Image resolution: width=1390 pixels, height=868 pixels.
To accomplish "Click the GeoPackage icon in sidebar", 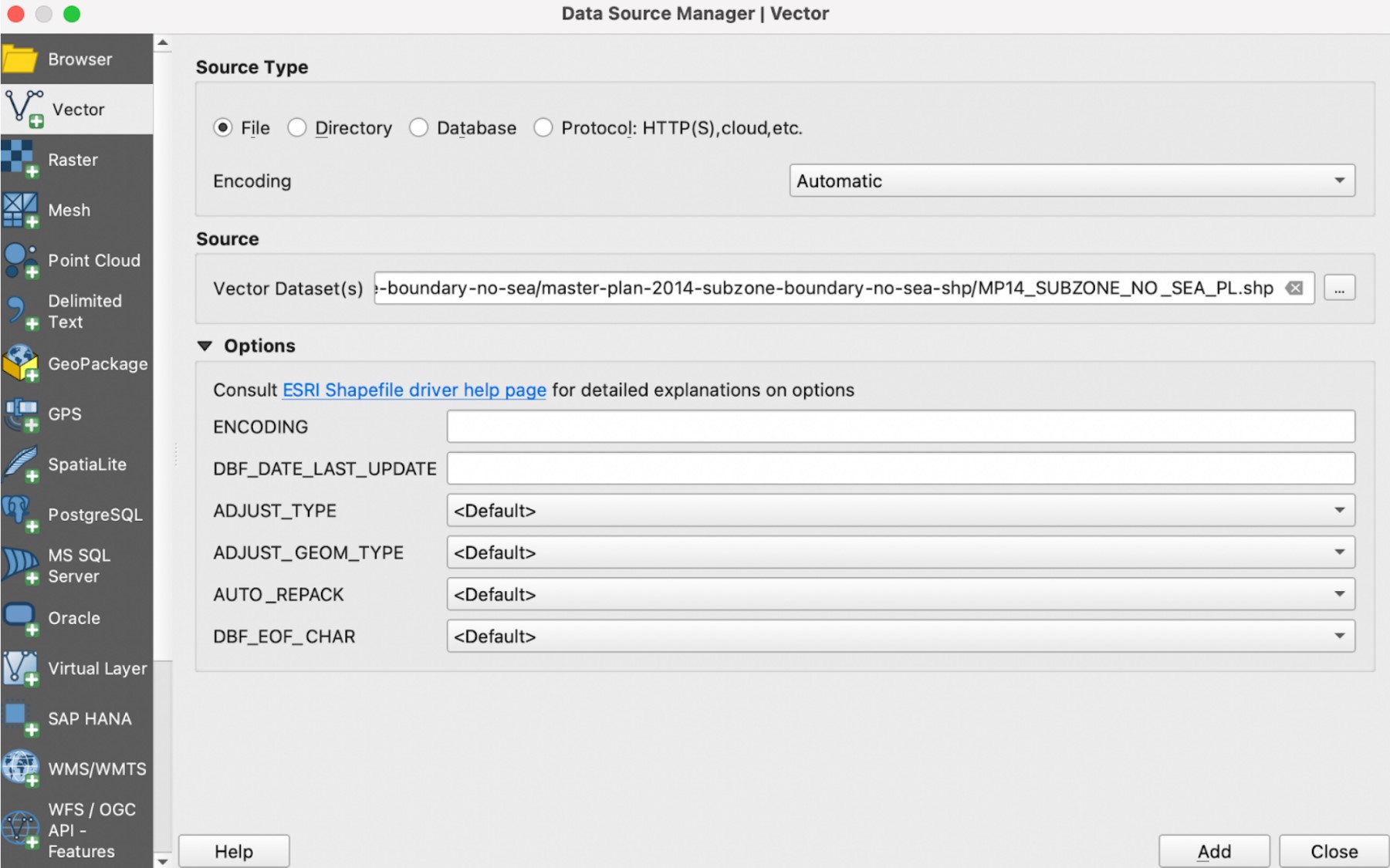I will (x=20, y=363).
